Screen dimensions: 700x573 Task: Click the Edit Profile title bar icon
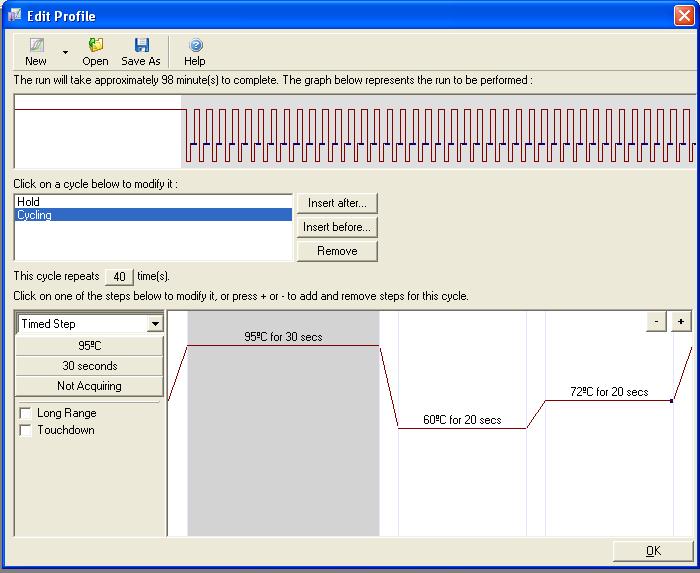[x=14, y=15]
